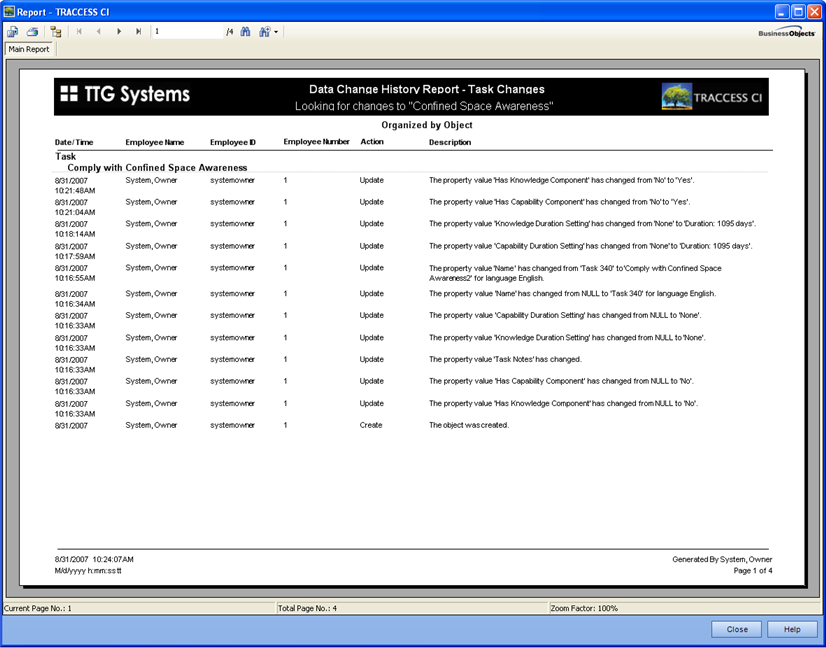Click 'Comply with Confined Space Awareness' group heading
826x648 pixels.
tap(157, 168)
